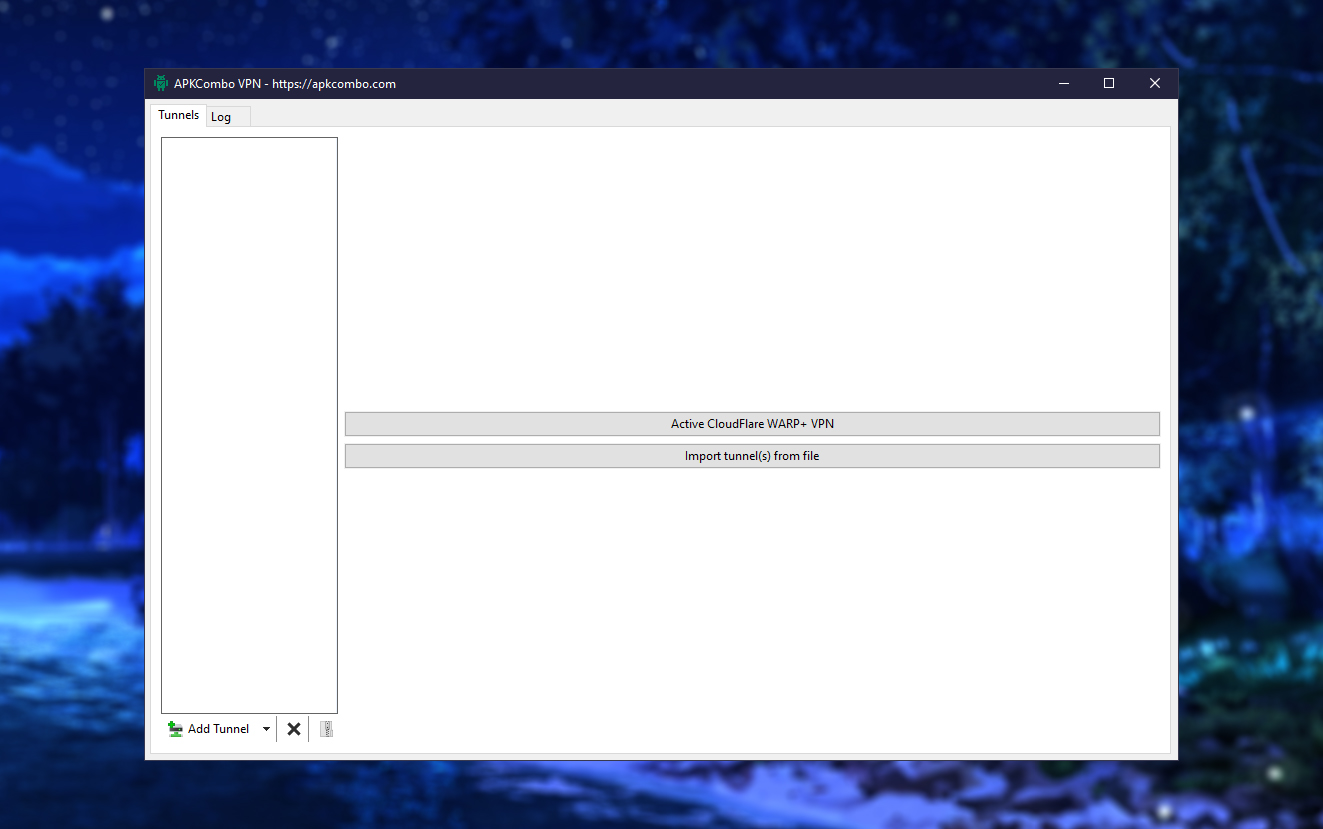
Task: Click the window title text APKCombo VPN
Action: click(x=217, y=84)
